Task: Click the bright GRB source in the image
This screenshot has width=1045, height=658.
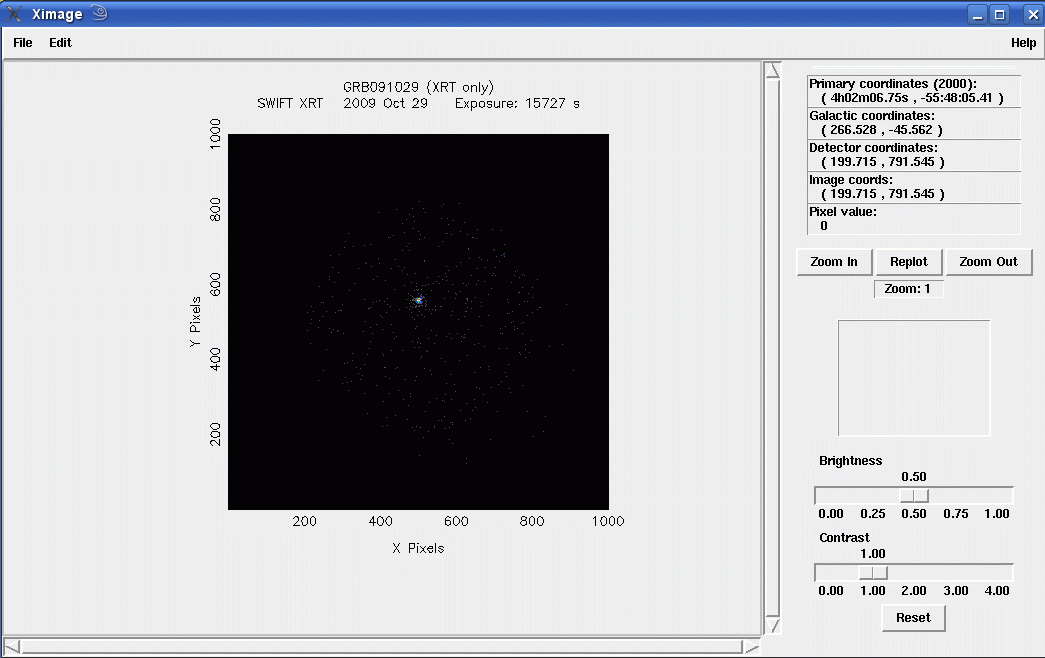Action: (x=419, y=300)
